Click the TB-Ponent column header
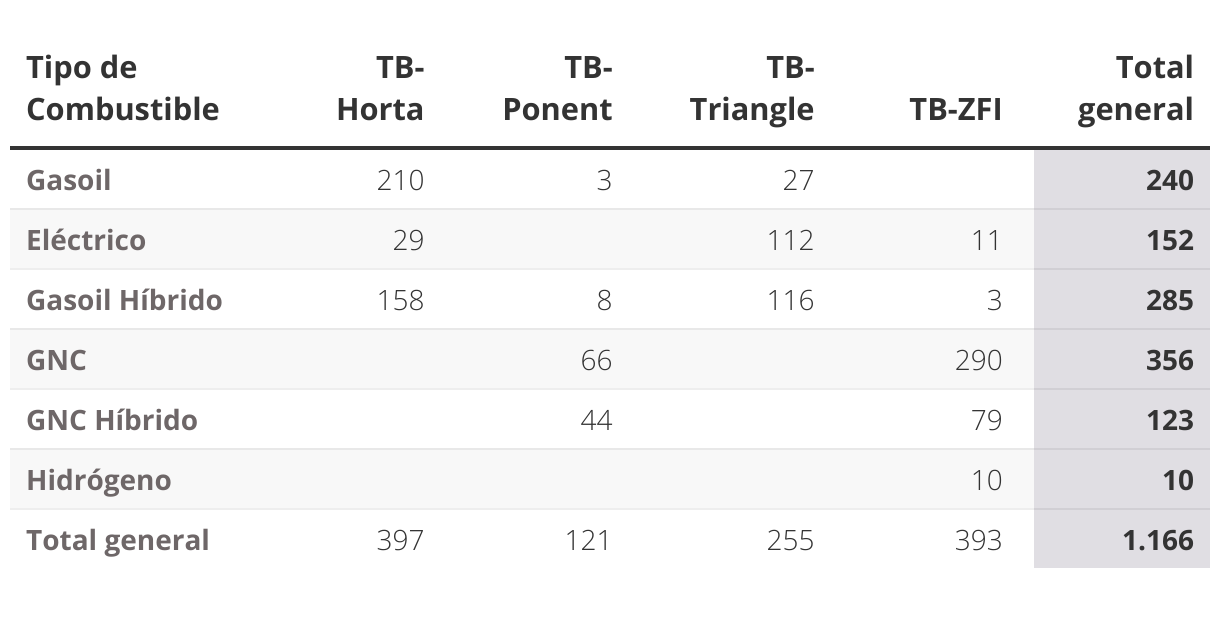The image size is (1220, 618). tap(557, 88)
